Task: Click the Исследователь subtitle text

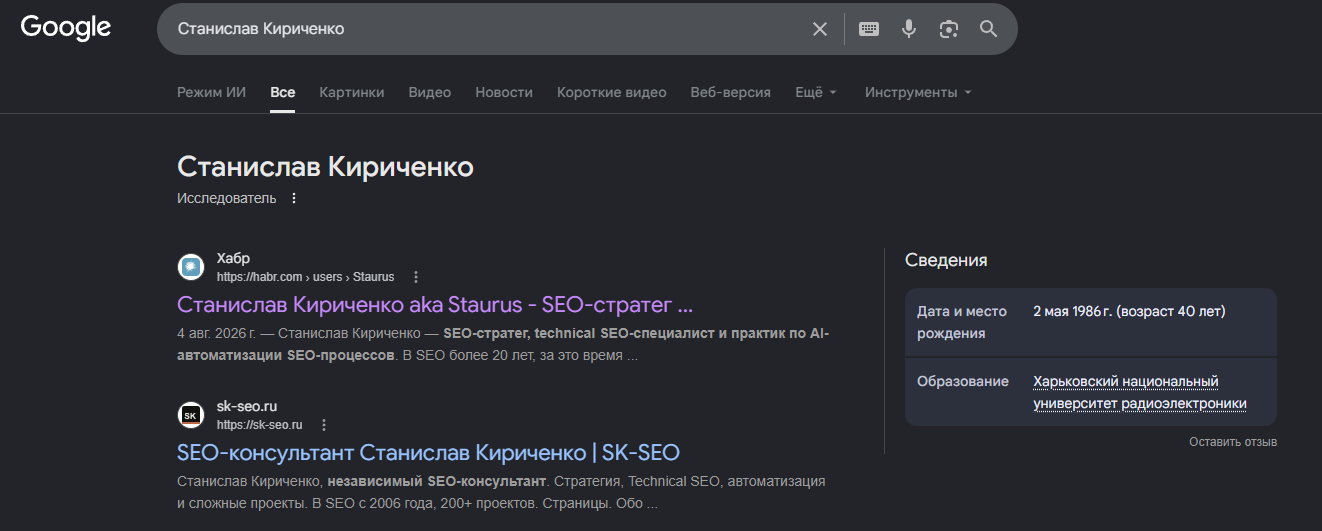Action: coord(227,198)
